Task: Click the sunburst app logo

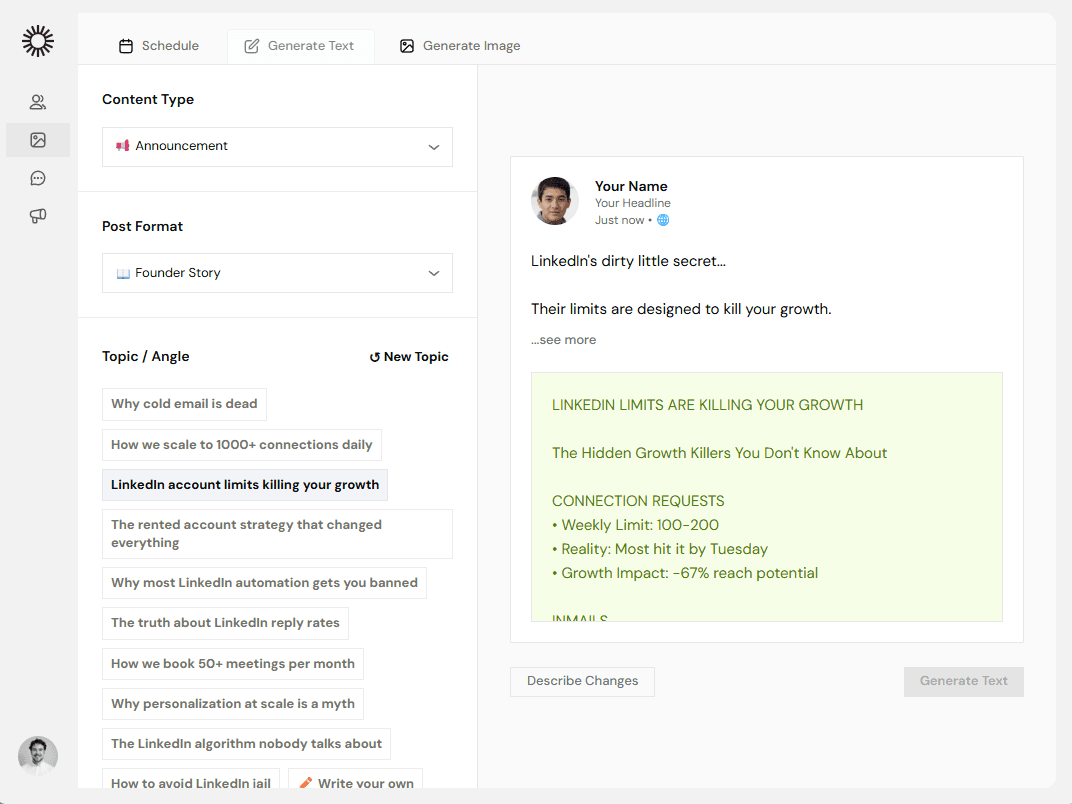Action: (38, 41)
